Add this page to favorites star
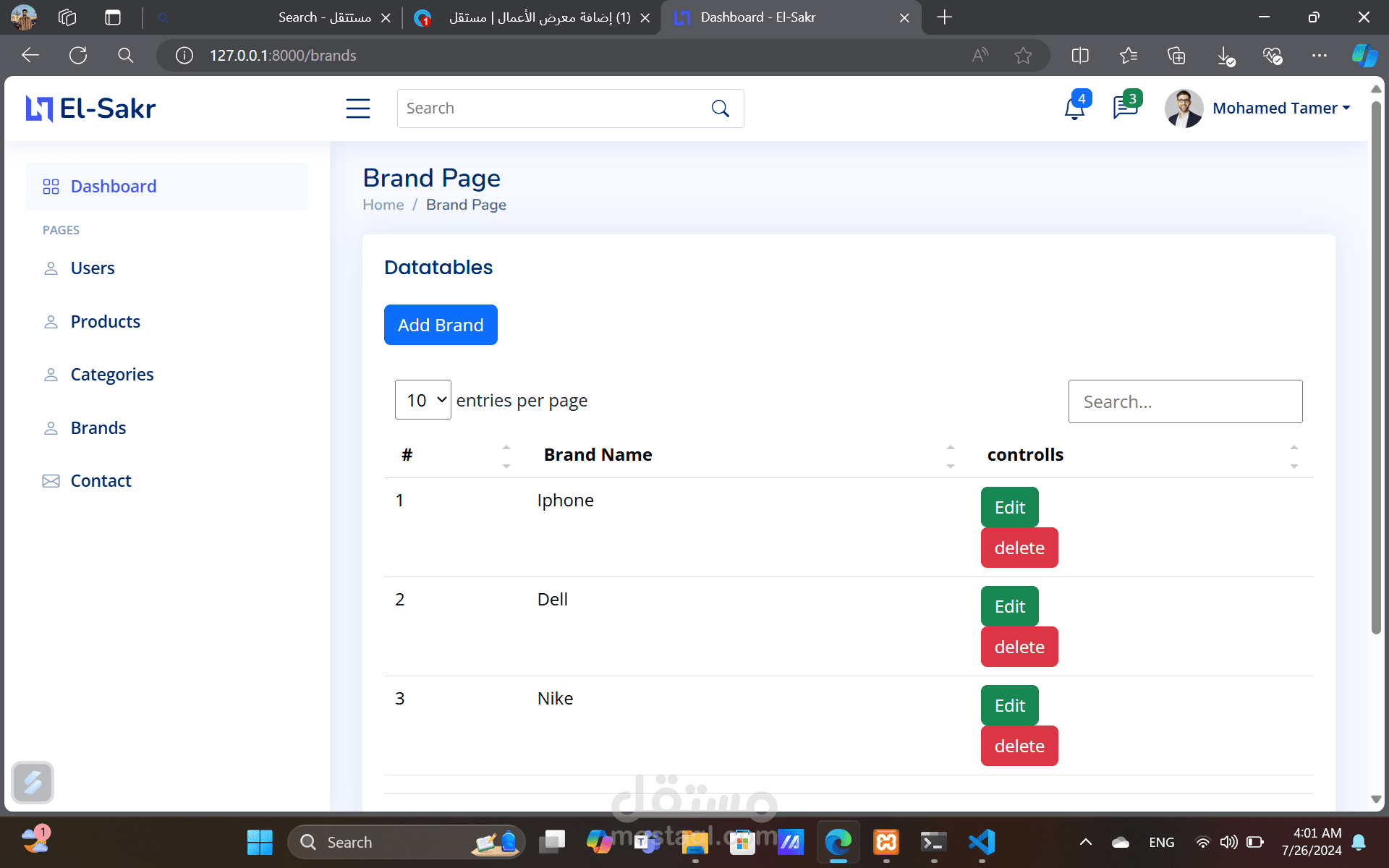The height and width of the screenshot is (868, 1389). click(1023, 56)
